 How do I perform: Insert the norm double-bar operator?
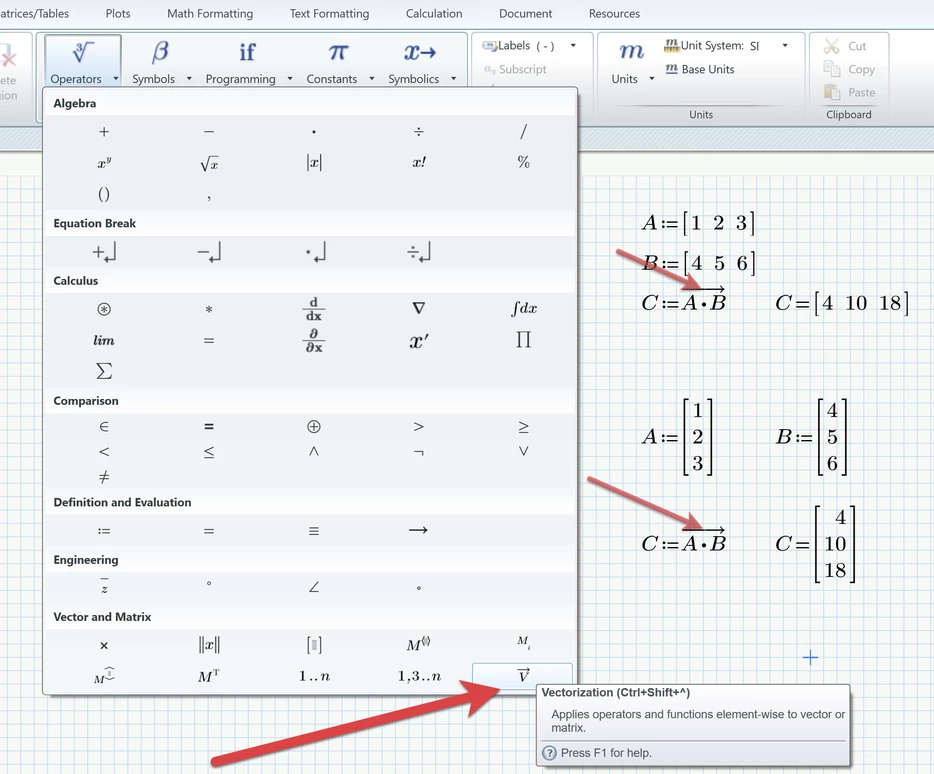(209, 645)
